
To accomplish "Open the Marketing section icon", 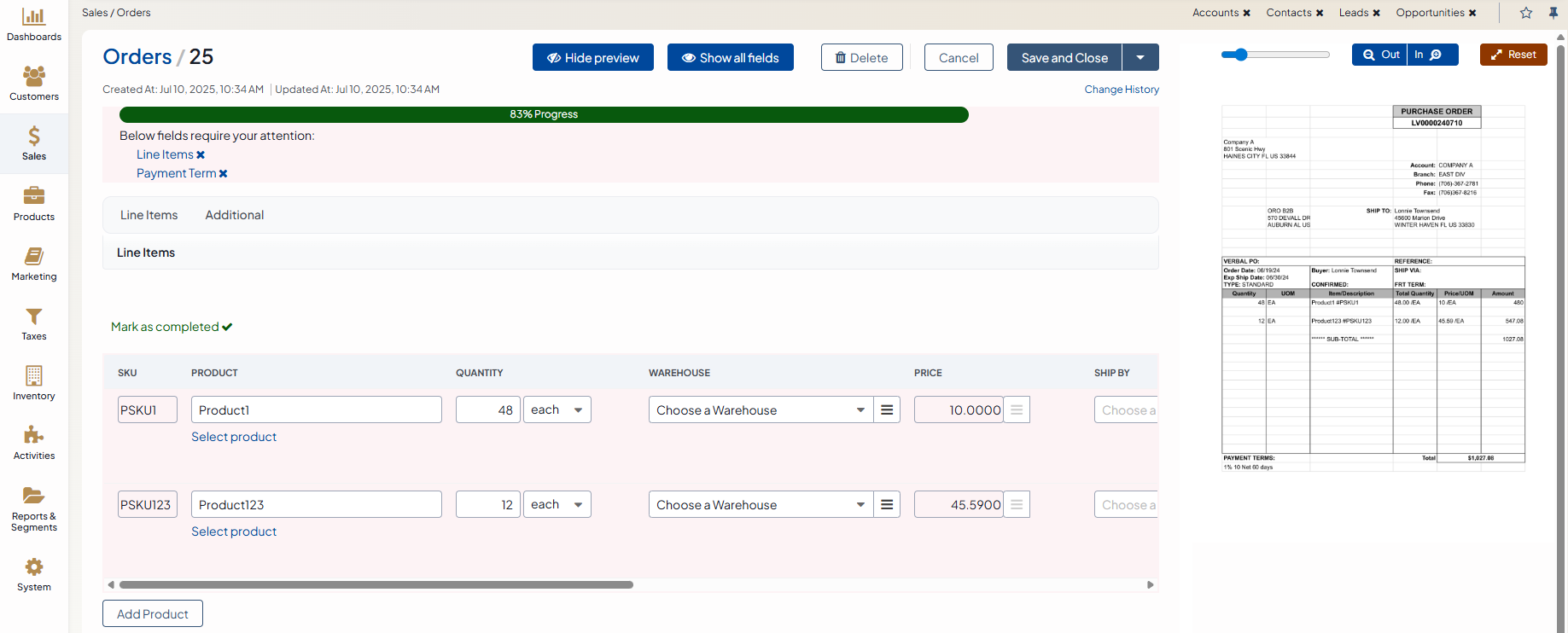I will [34, 256].
